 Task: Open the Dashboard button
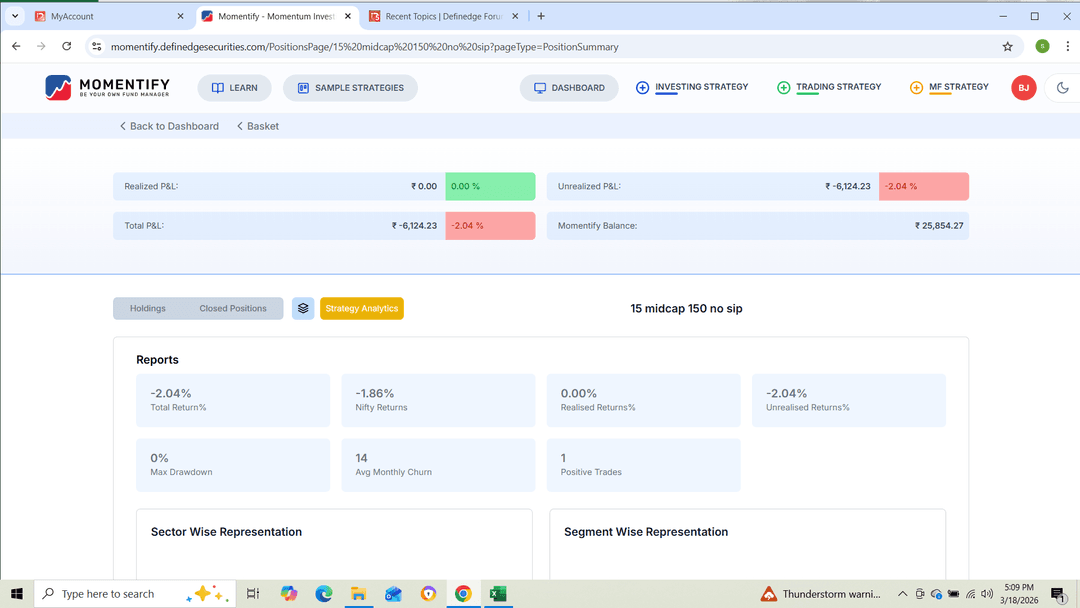point(569,88)
